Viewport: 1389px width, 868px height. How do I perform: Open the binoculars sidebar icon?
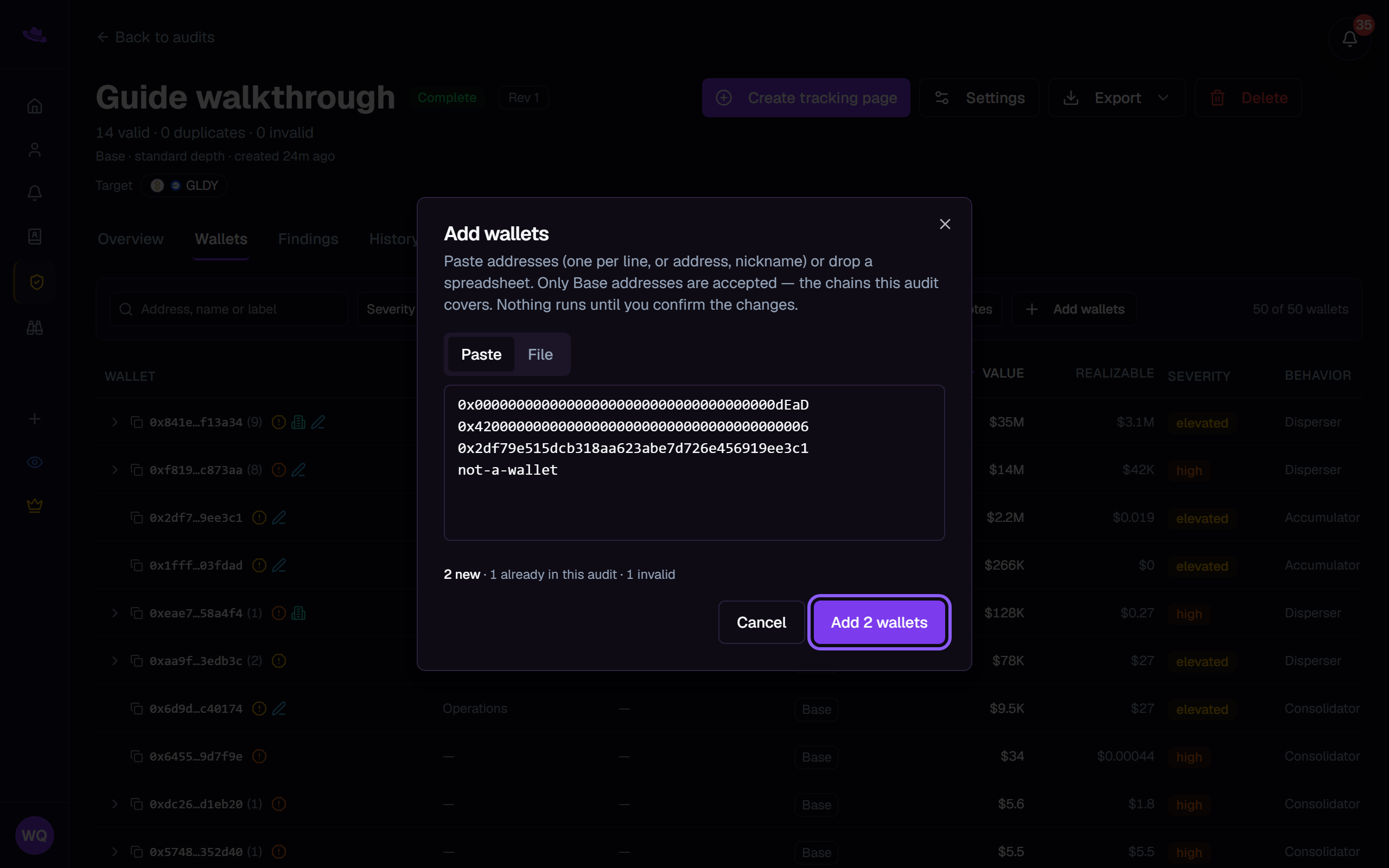coord(35,328)
